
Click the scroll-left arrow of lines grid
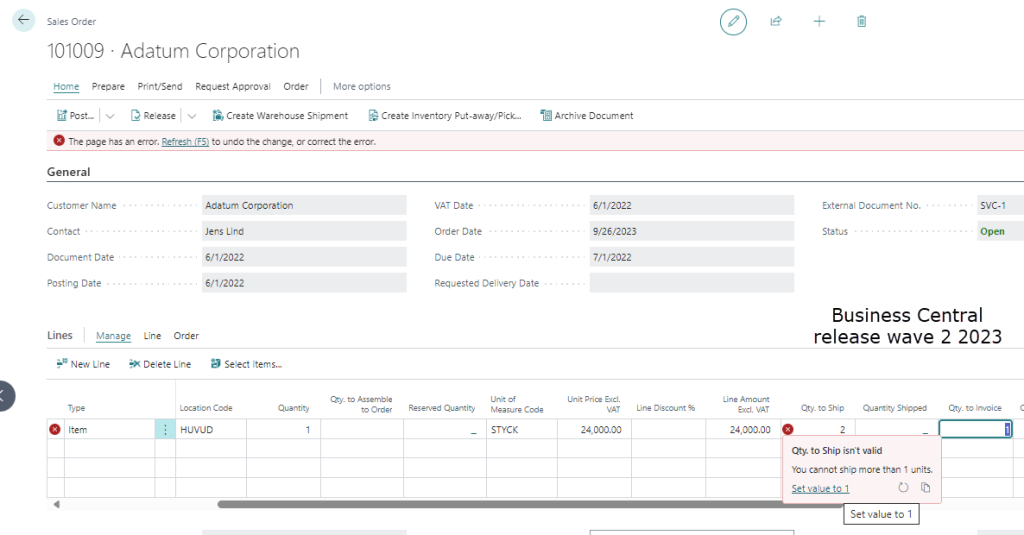point(57,504)
